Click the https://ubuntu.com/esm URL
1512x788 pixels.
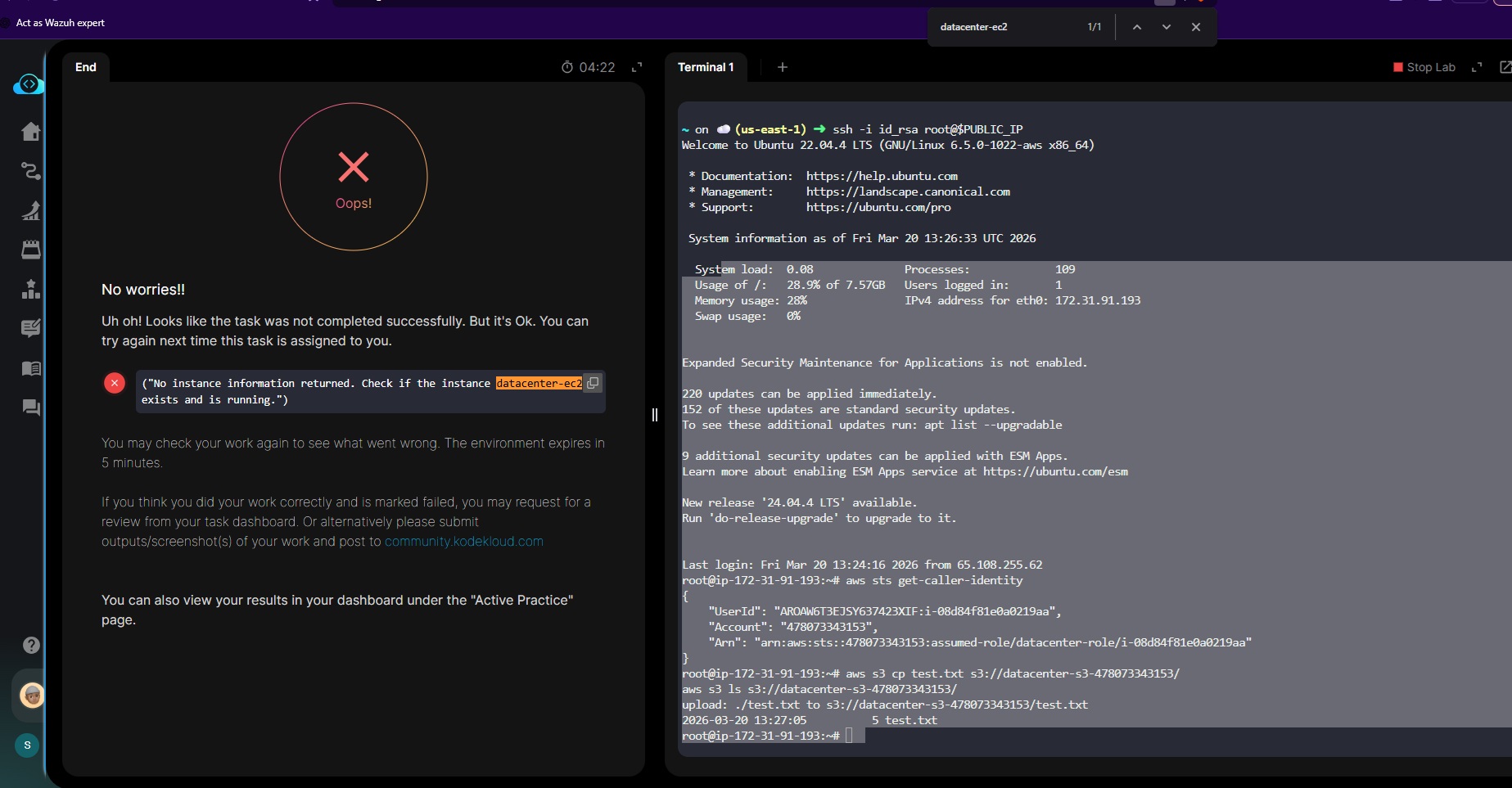(1055, 471)
